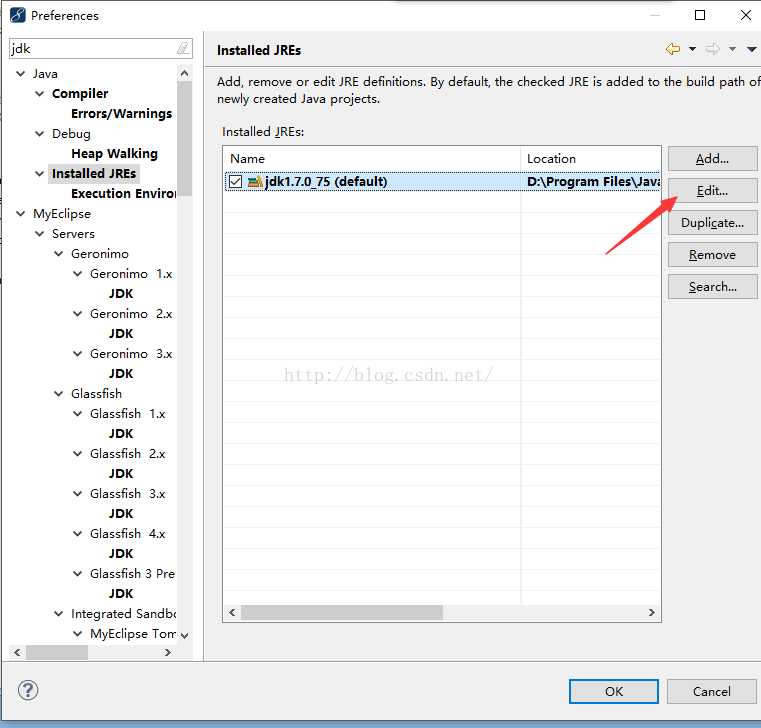Click the back navigation arrow icon

(673, 49)
